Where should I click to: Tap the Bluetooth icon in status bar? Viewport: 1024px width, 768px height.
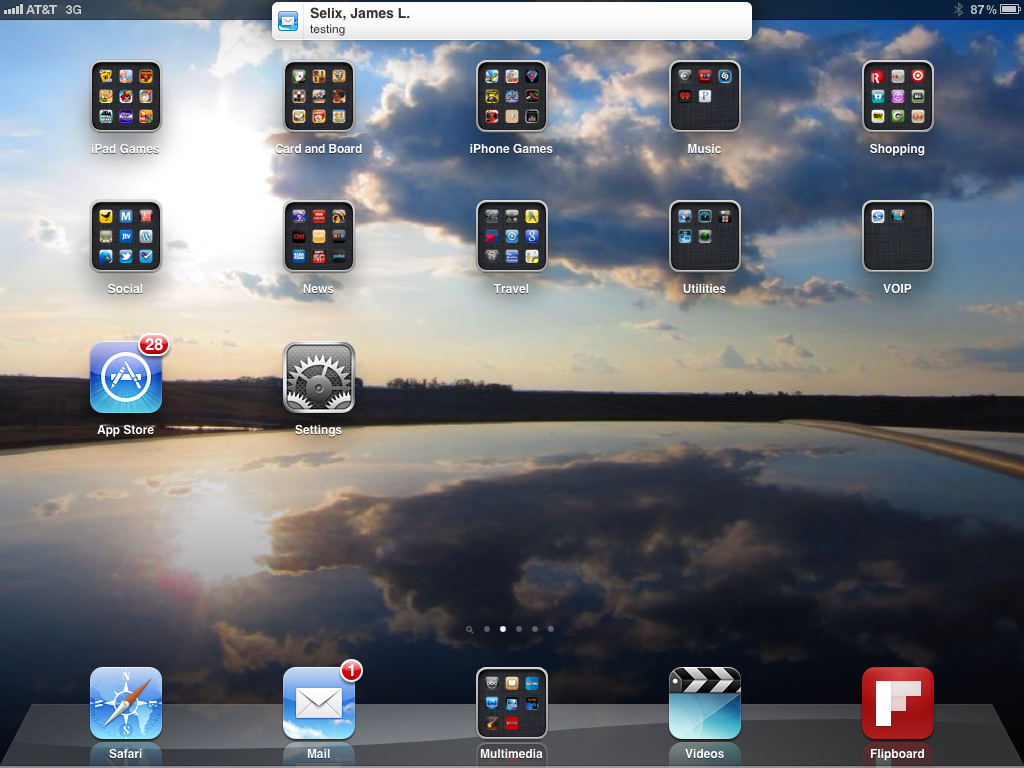[958, 9]
